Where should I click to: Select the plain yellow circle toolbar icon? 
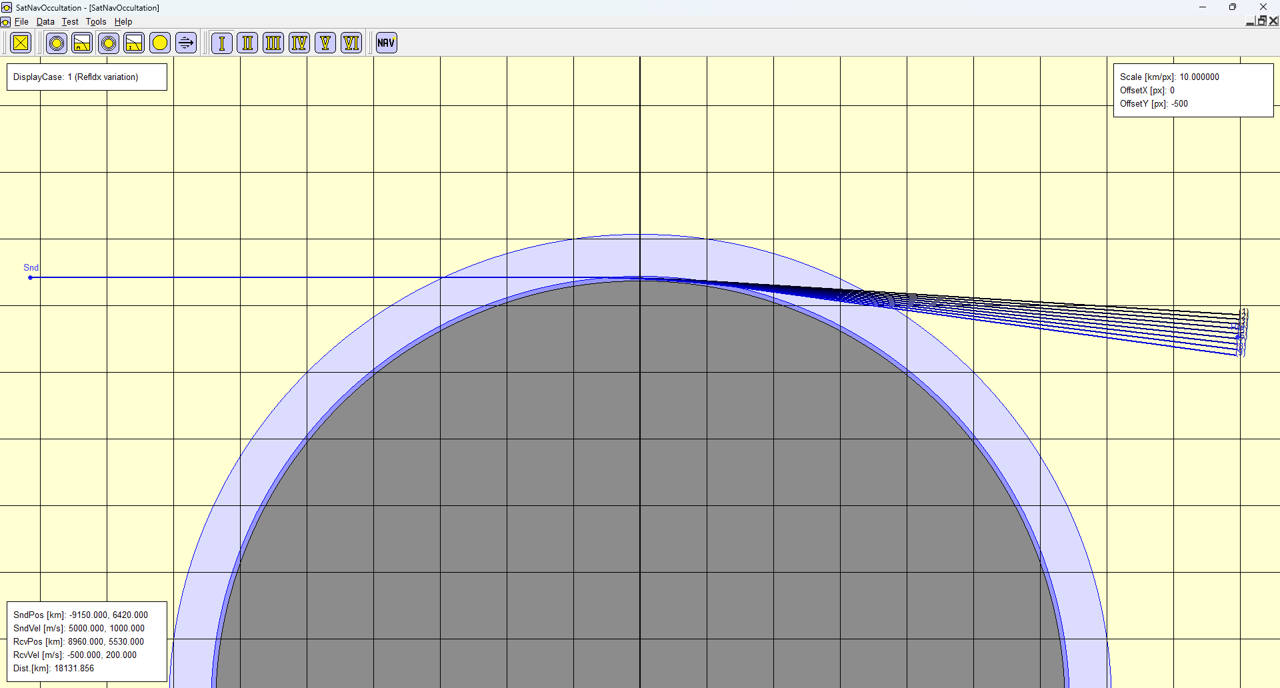pyautogui.click(x=160, y=43)
